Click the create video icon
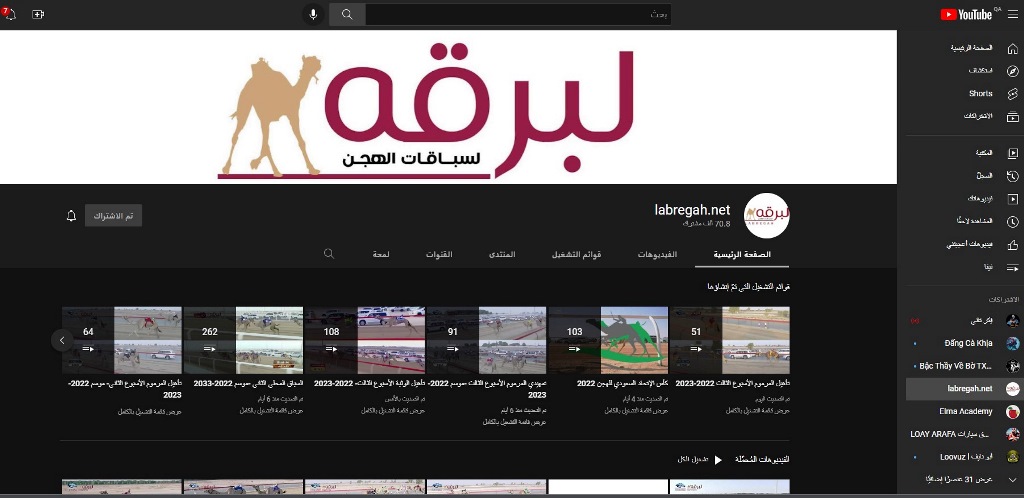Screen dimensions: 1024x498 click(x=38, y=14)
